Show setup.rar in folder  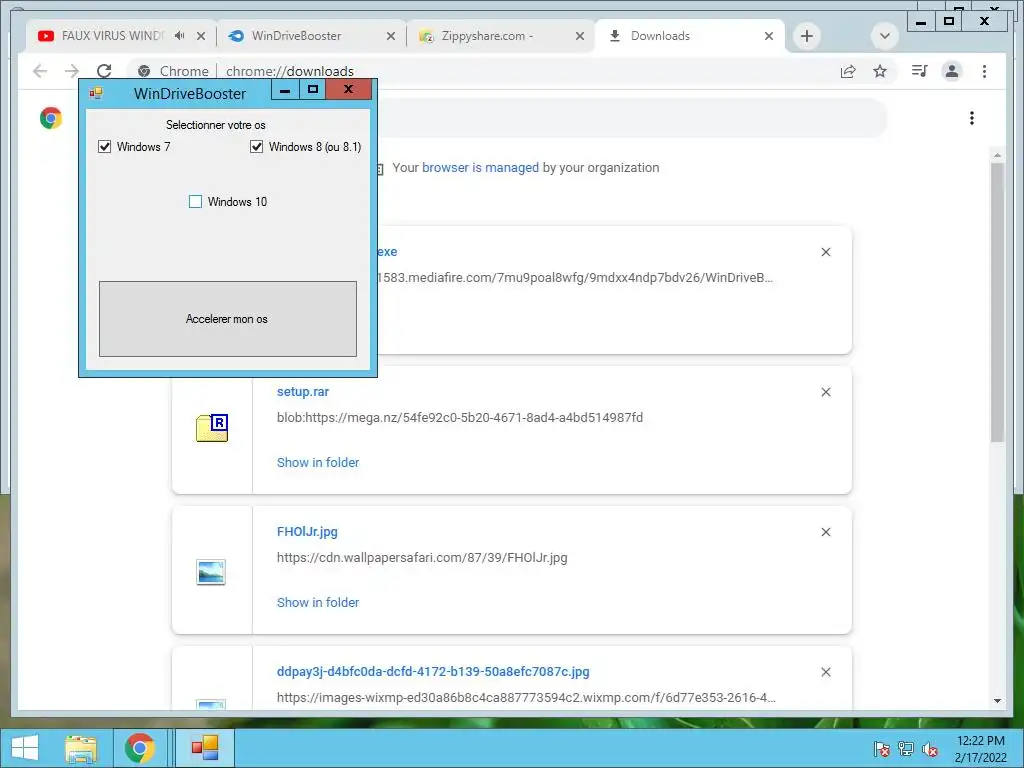click(318, 462)
